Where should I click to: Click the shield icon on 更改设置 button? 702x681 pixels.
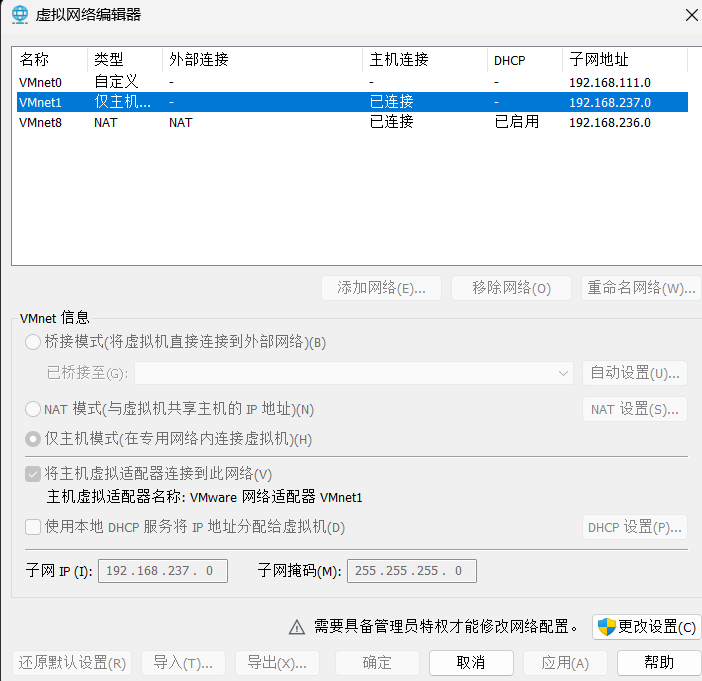point(607,626)
